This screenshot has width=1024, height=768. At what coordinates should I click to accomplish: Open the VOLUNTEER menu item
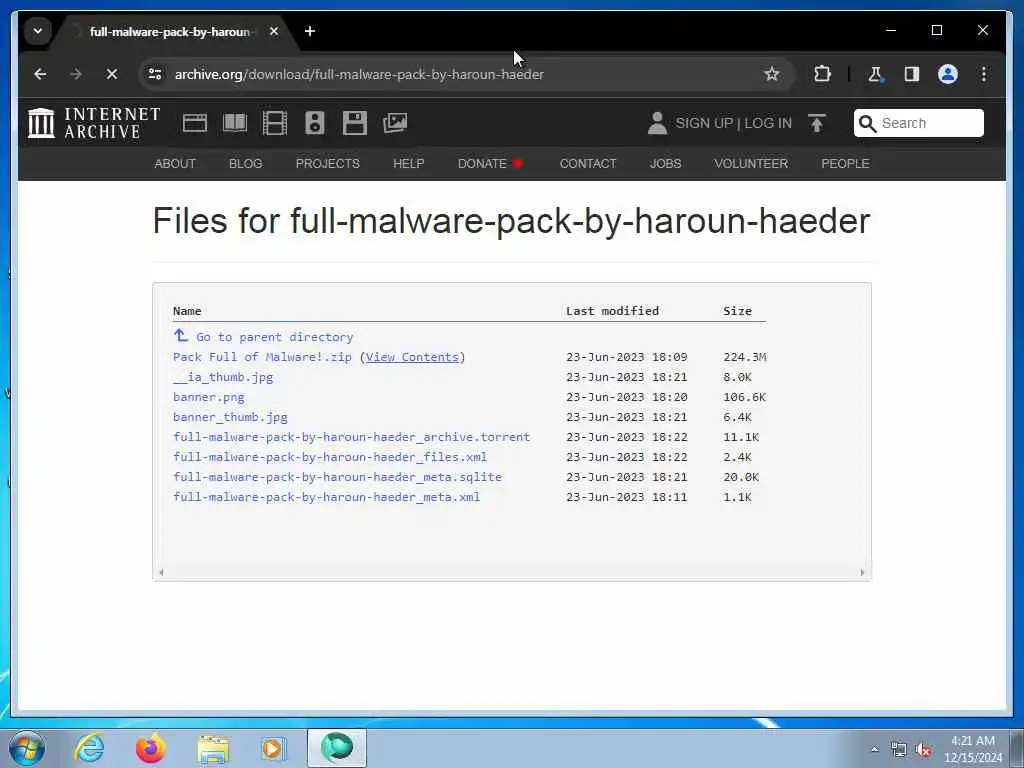[x=751, y=164]
